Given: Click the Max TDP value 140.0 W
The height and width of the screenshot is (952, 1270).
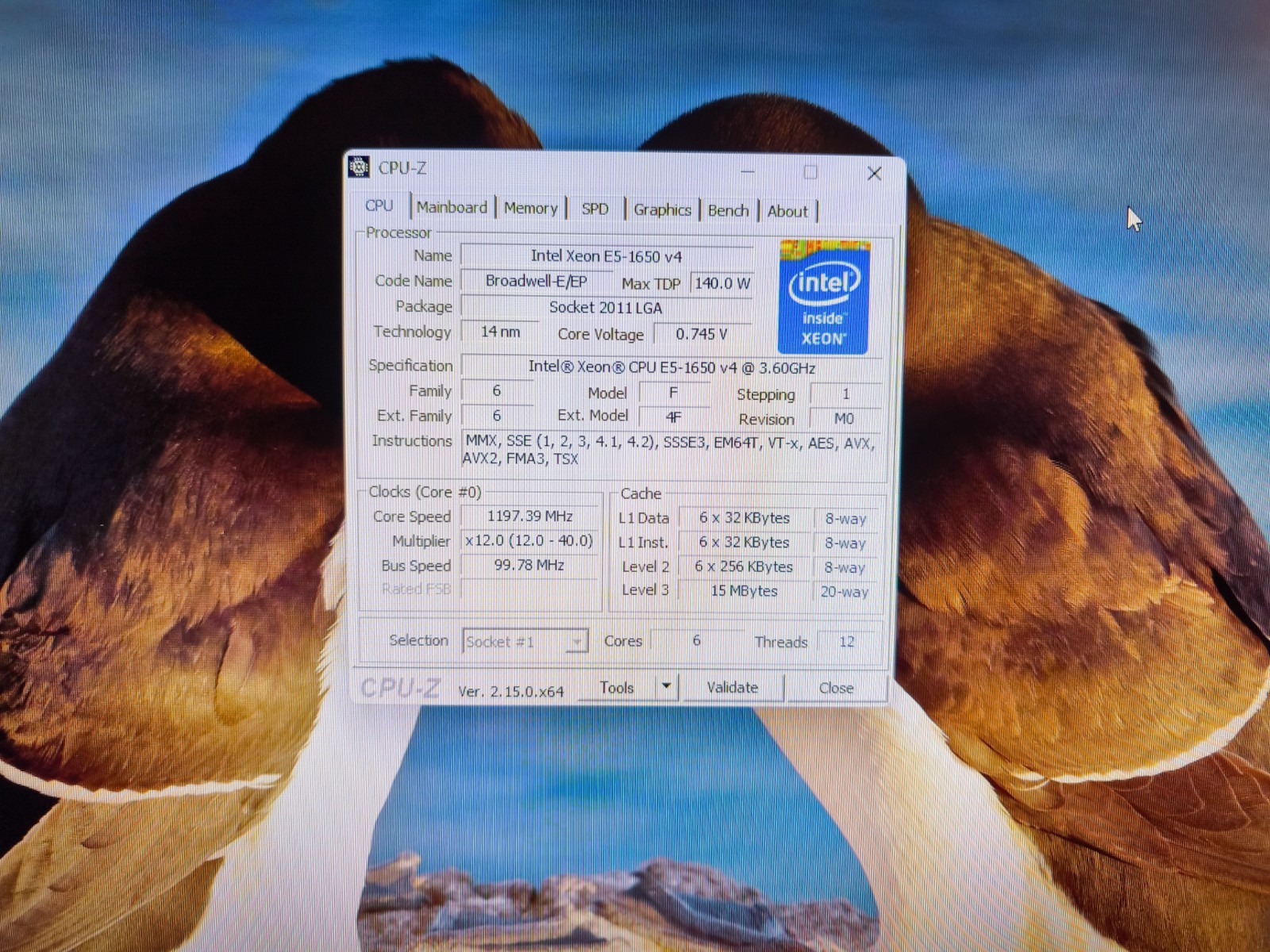Looking at the screenshot, I should tap(722, 283).
